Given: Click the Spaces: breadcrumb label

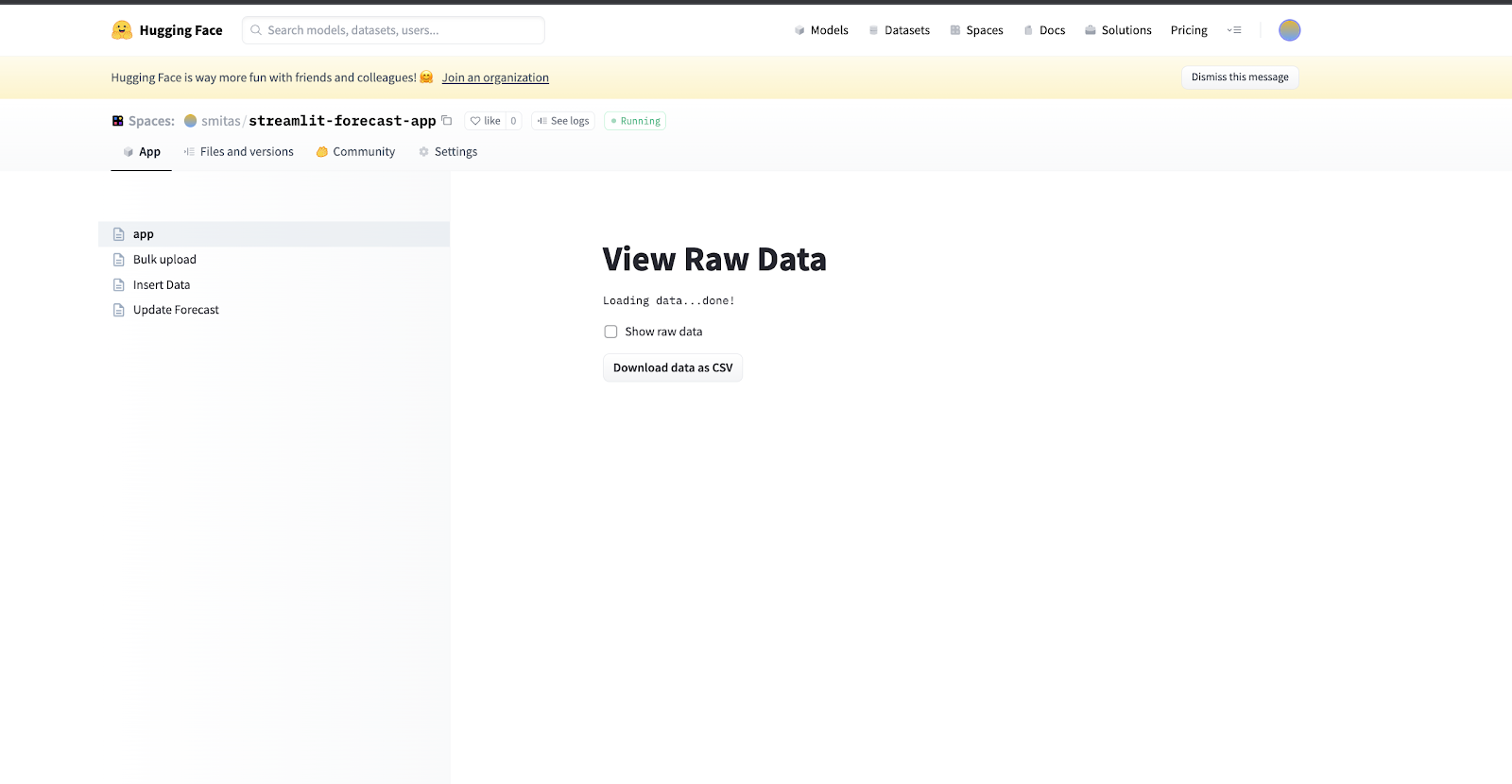Looking at the screenshot, I should [151, 121].
